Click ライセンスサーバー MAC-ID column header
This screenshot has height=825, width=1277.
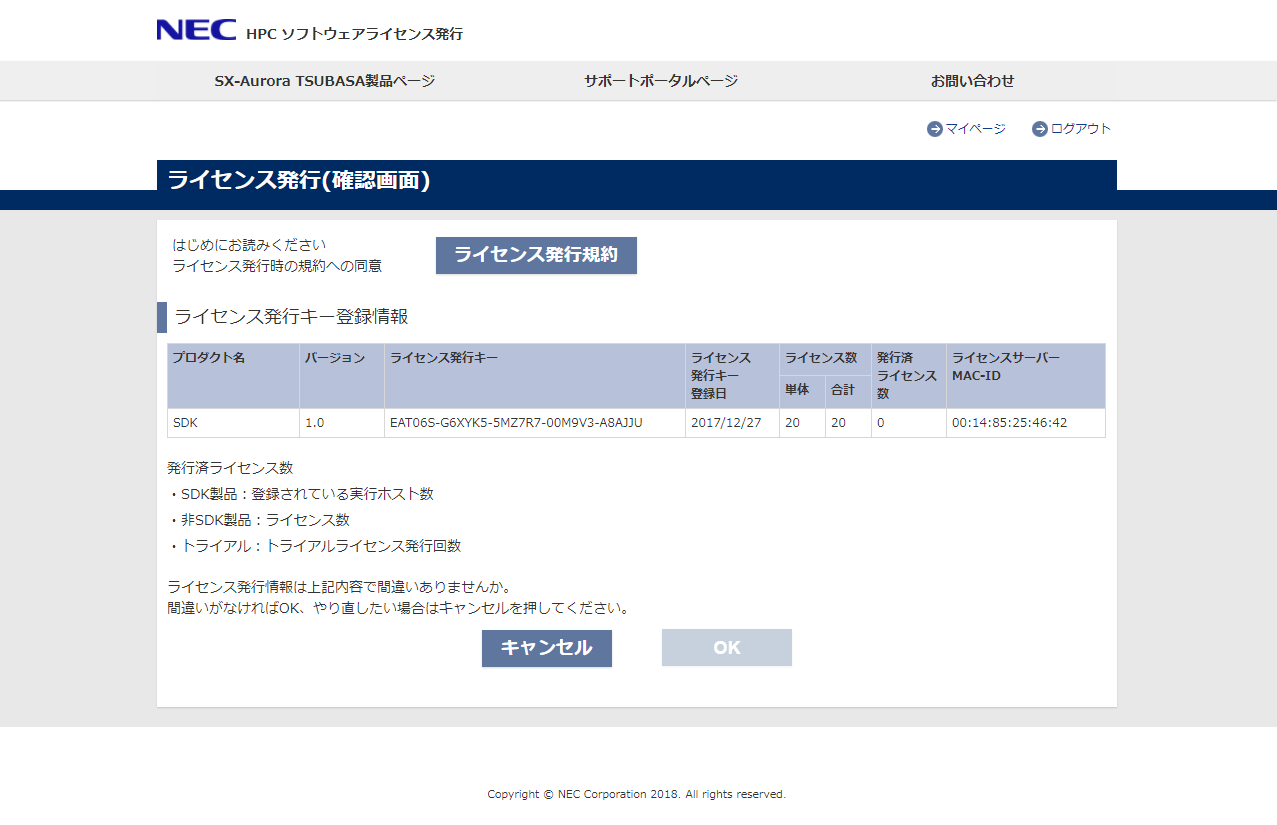pyautogui.click(x=1026, y=376)
